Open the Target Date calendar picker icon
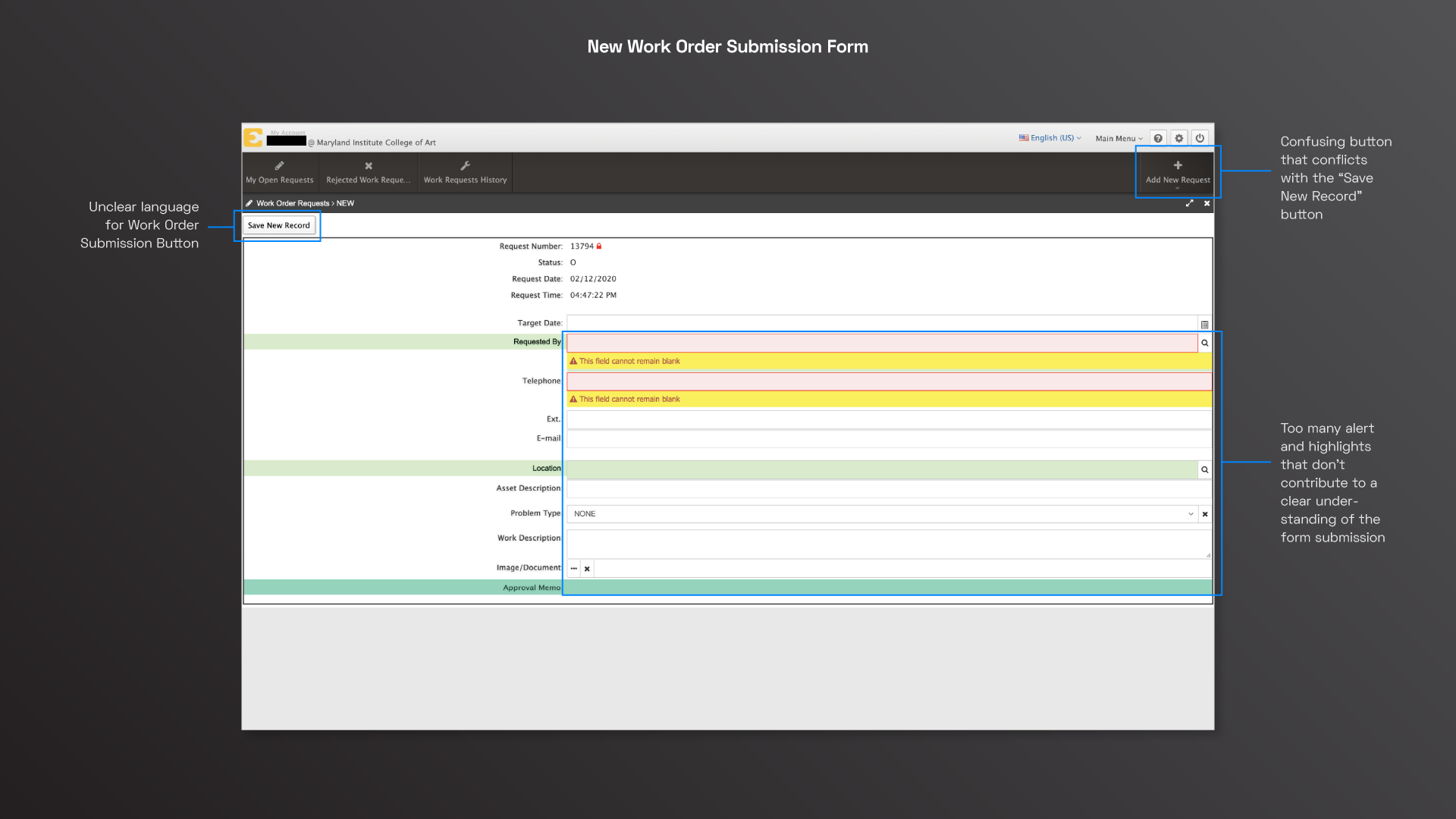Image resolution: width=1456 pixels, height=819 pixels. [x=1204, y=325]
